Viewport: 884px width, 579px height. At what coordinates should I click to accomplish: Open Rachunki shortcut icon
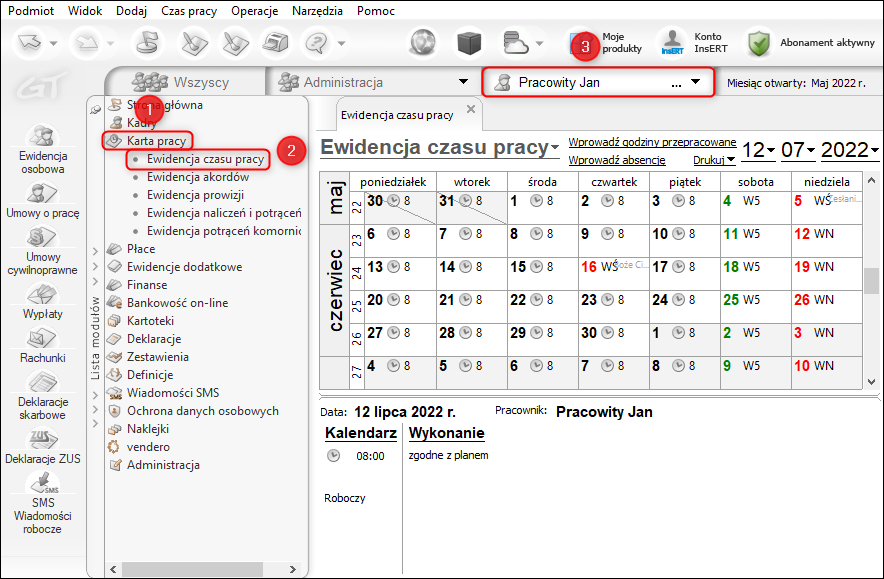pos(42,338)
